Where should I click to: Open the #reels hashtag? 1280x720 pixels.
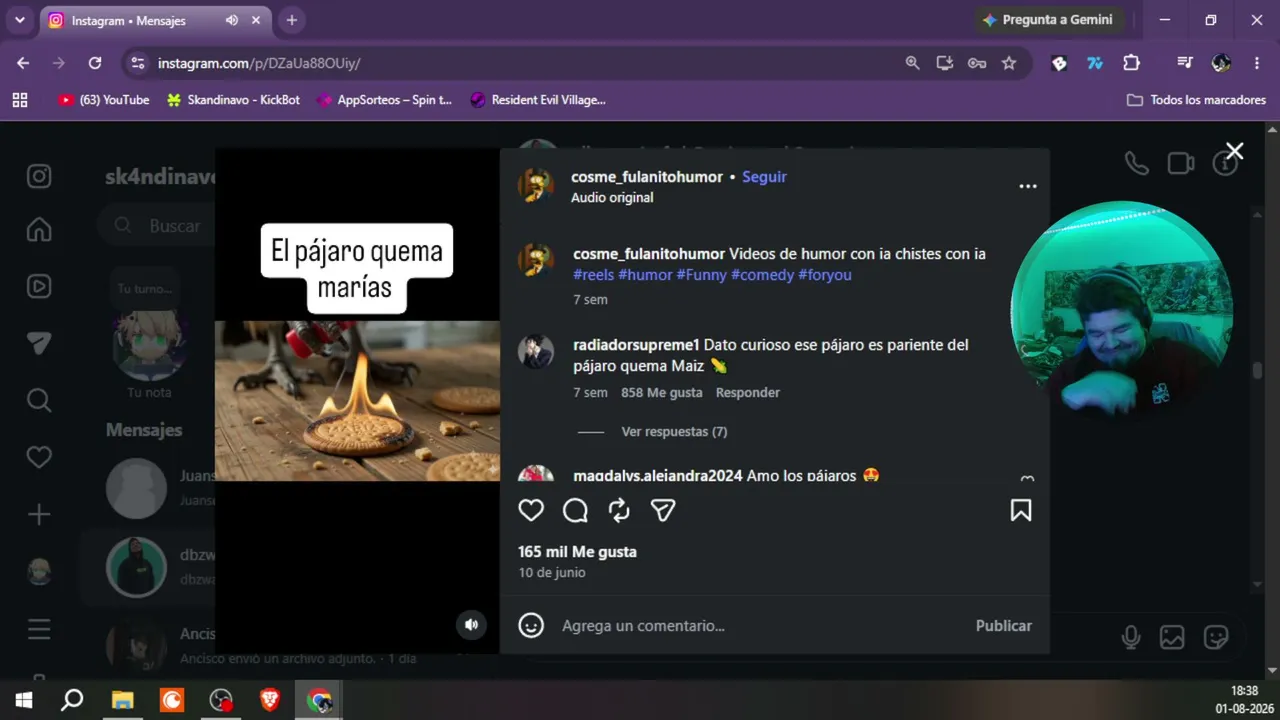click(593, 275)
